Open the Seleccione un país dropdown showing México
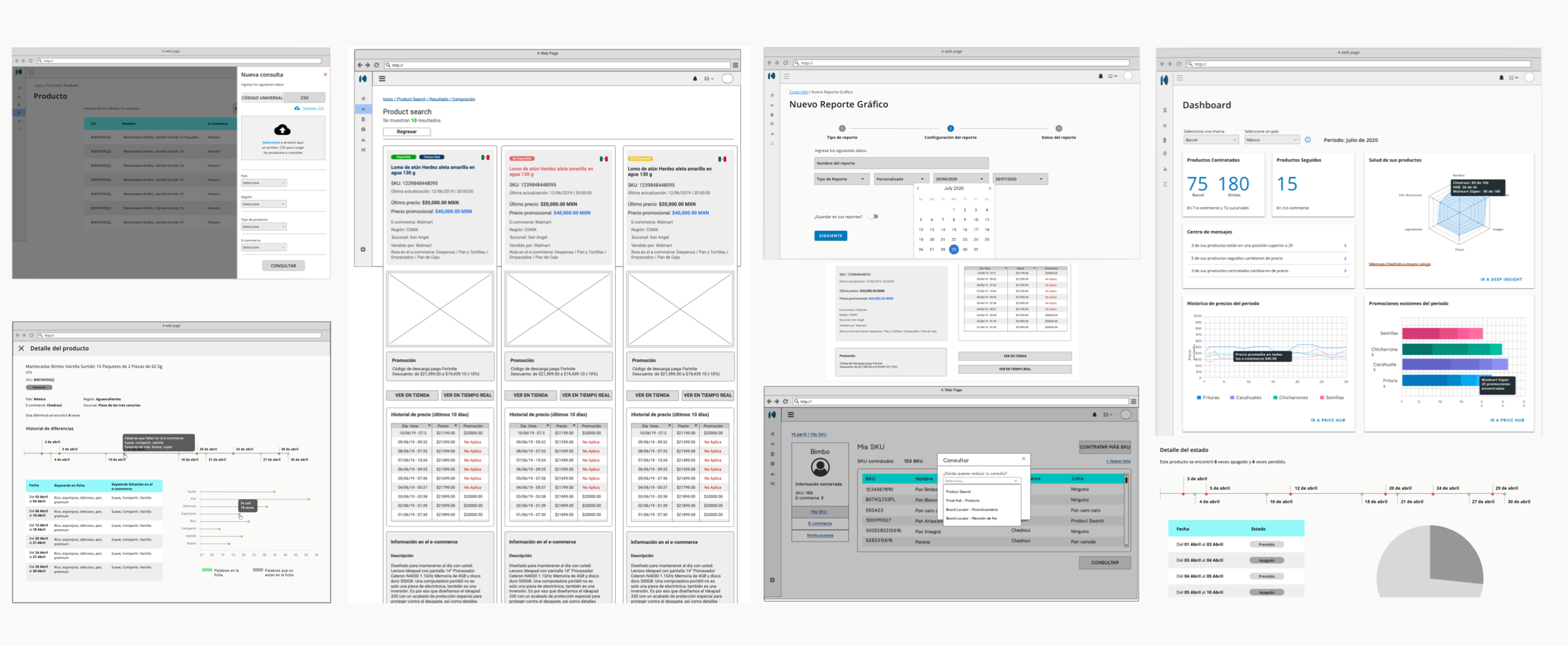The height and width of the screenshot is (646, 1568). [x=1272, y=140]
